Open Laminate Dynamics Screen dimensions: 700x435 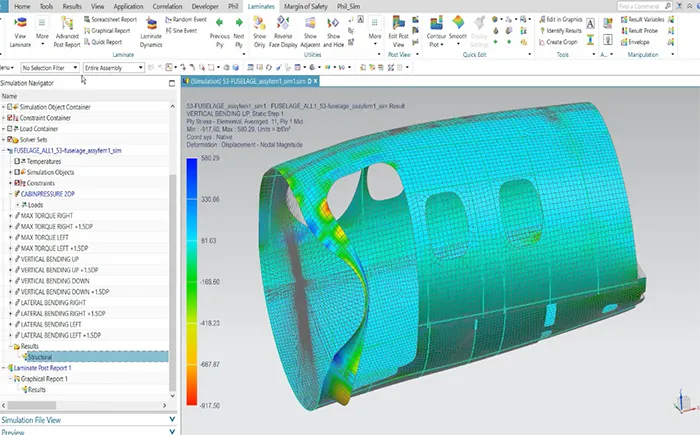pyautogui.click(x=151, y=32)
